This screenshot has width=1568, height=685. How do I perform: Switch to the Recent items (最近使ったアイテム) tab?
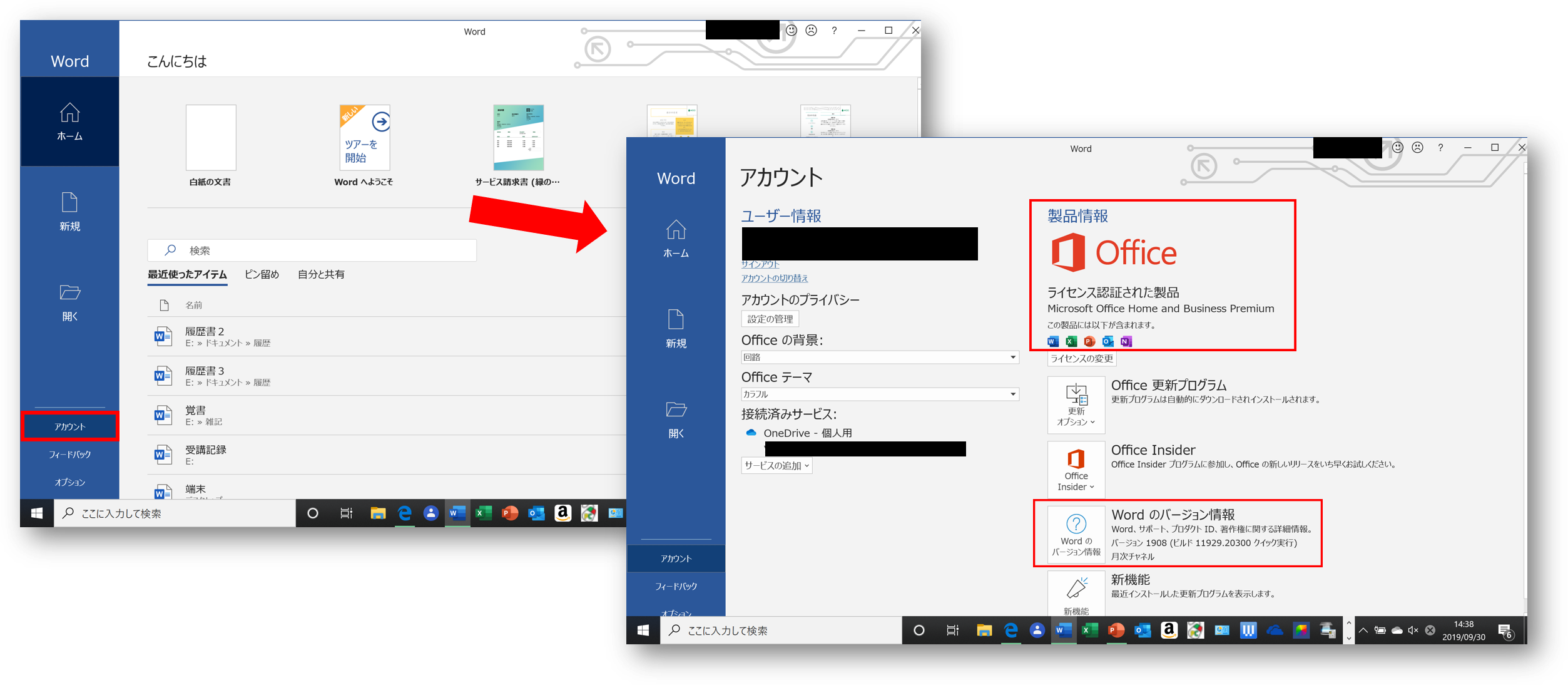pos(187,274)
